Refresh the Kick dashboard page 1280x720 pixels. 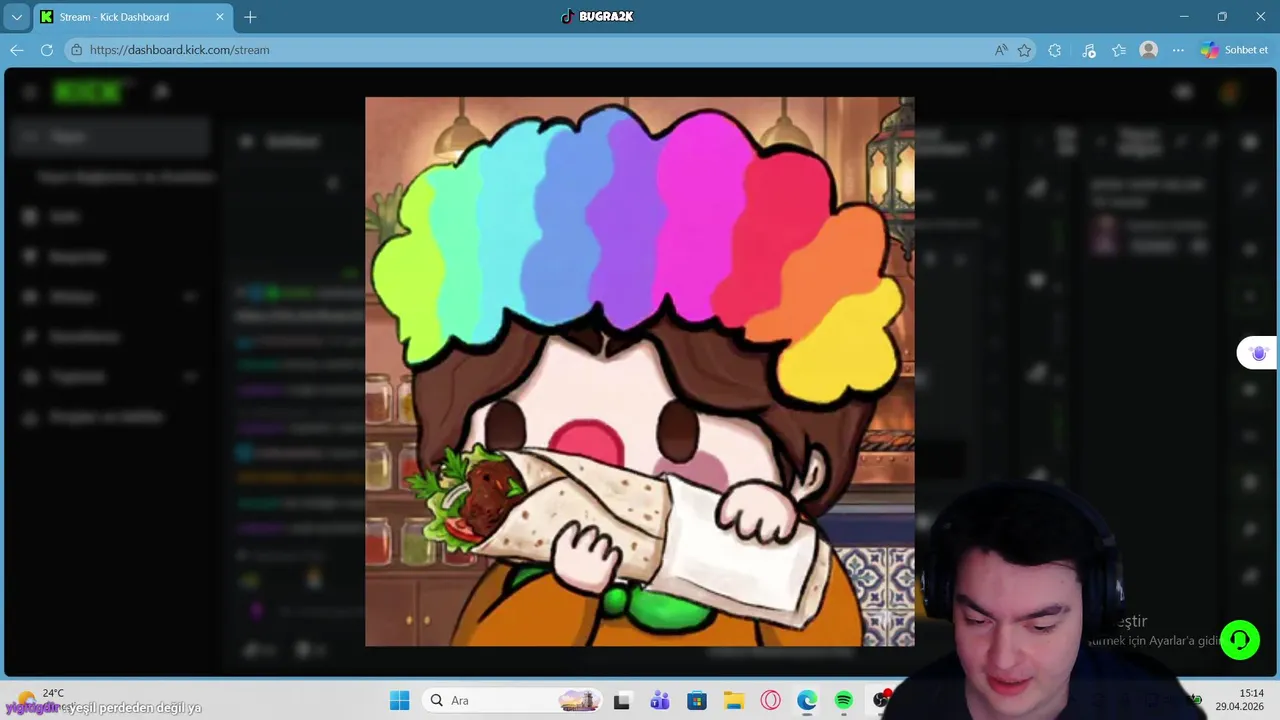(47, 50)
